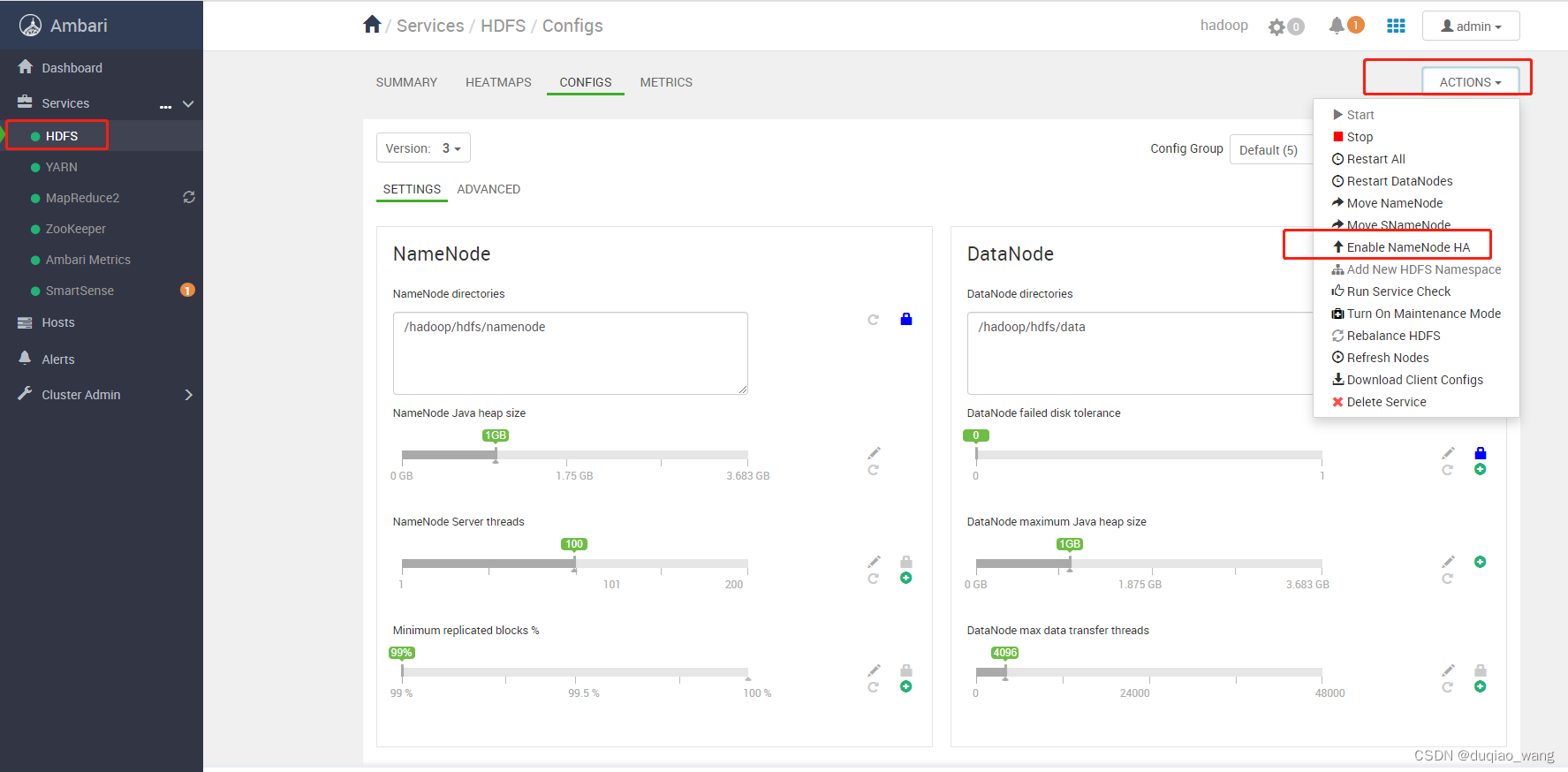
Task: Click lock icon for DataNode failed disk tolerance
Action: 1480,453
